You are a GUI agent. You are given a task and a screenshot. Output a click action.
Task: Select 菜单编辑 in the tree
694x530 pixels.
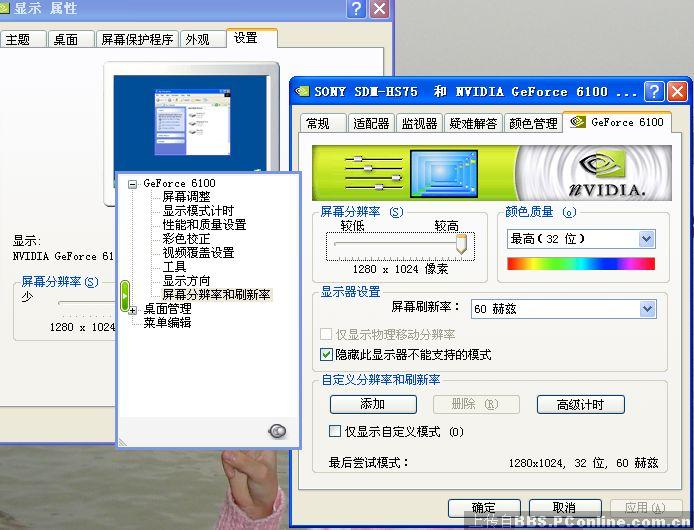click(x=167, y=322)
